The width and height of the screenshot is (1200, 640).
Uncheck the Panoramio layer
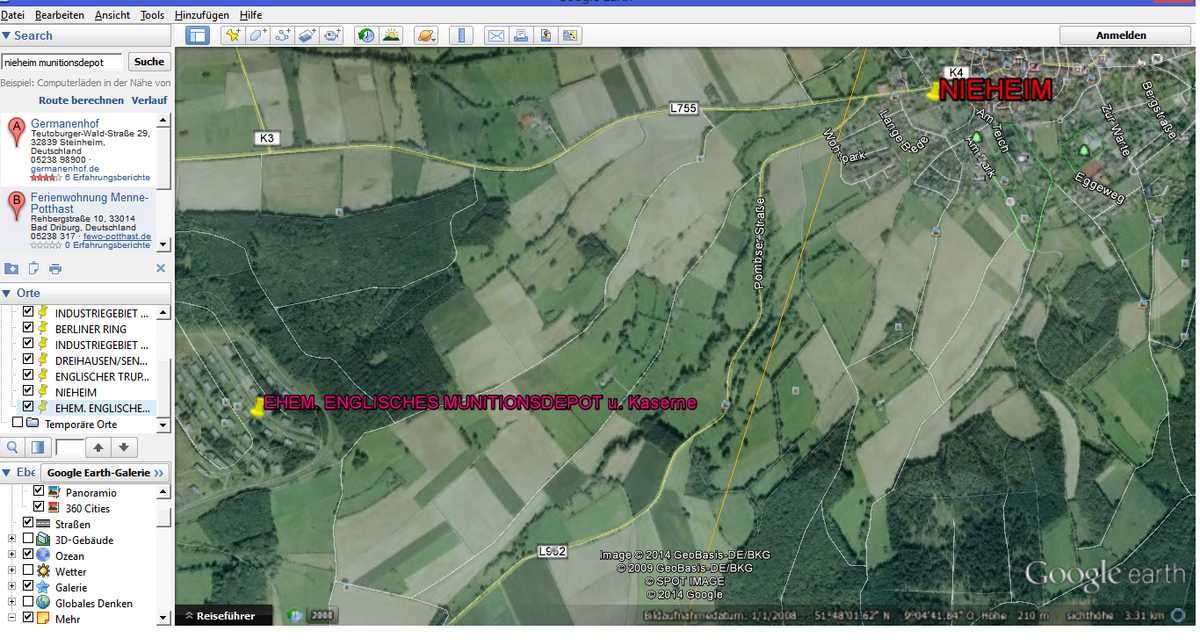(x=39, y=492)
